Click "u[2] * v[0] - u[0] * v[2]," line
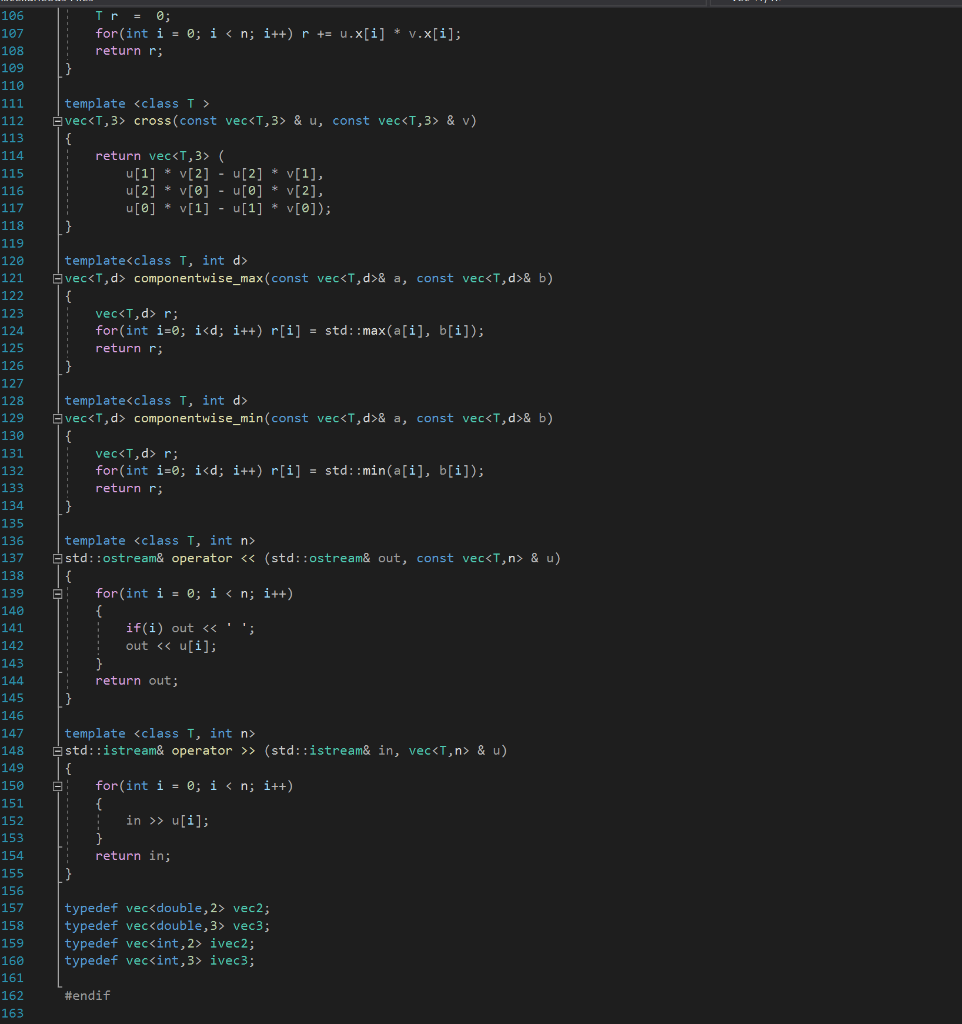The height and width of the screenshot is (1024, 962). 225,191
